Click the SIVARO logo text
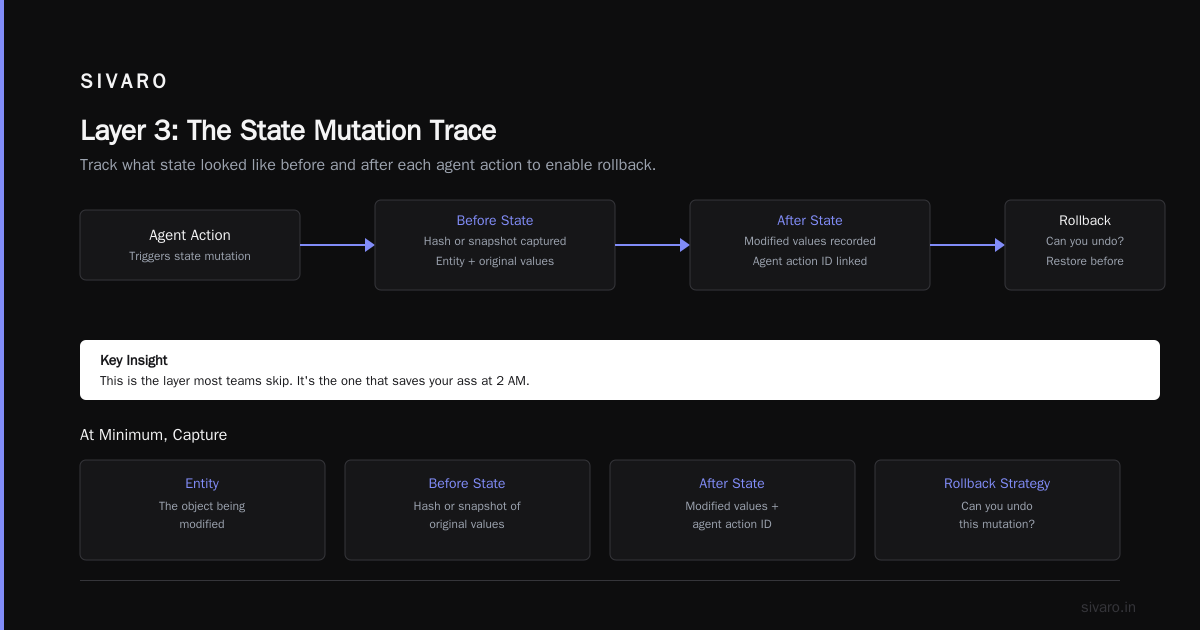Viewport: 1200px width, 630px height. tap(124, 82)
